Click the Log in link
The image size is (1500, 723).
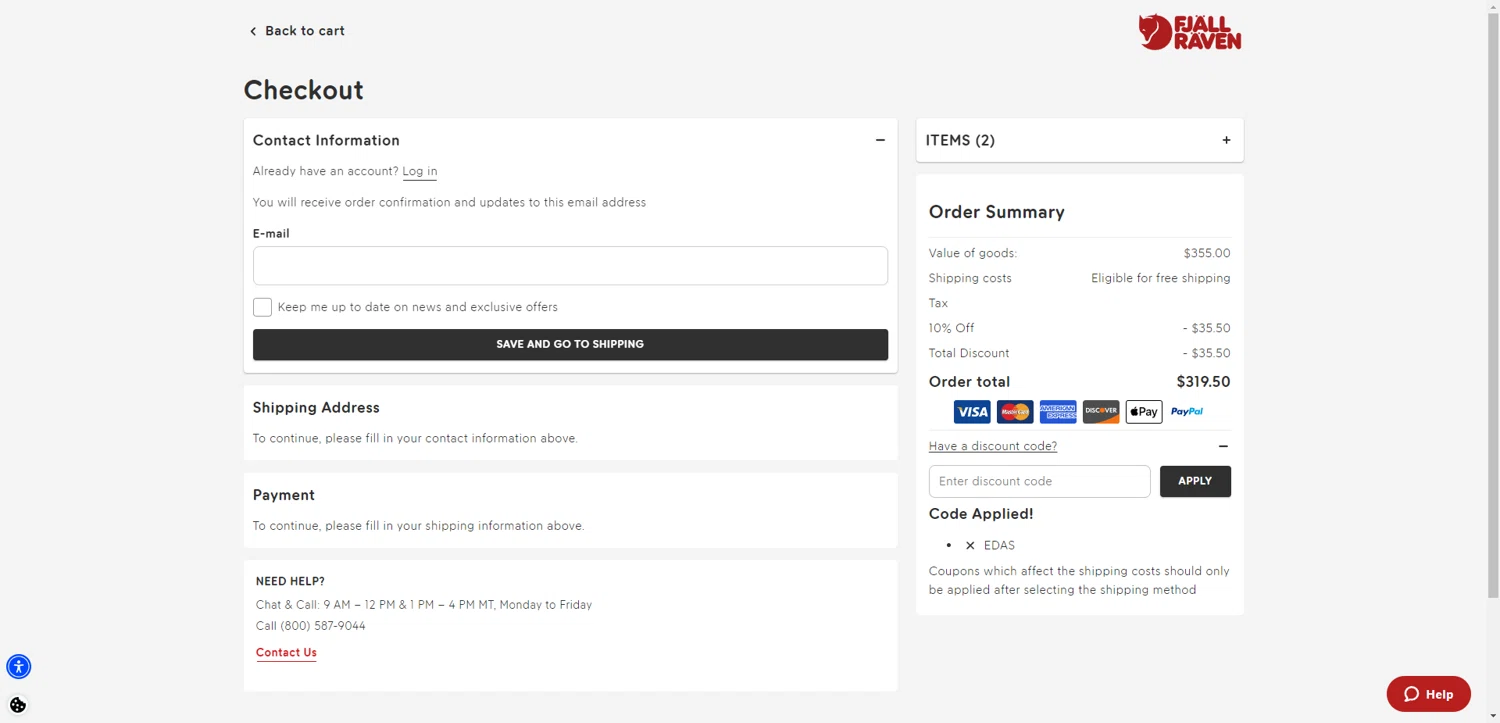click(x=420, y=171)
